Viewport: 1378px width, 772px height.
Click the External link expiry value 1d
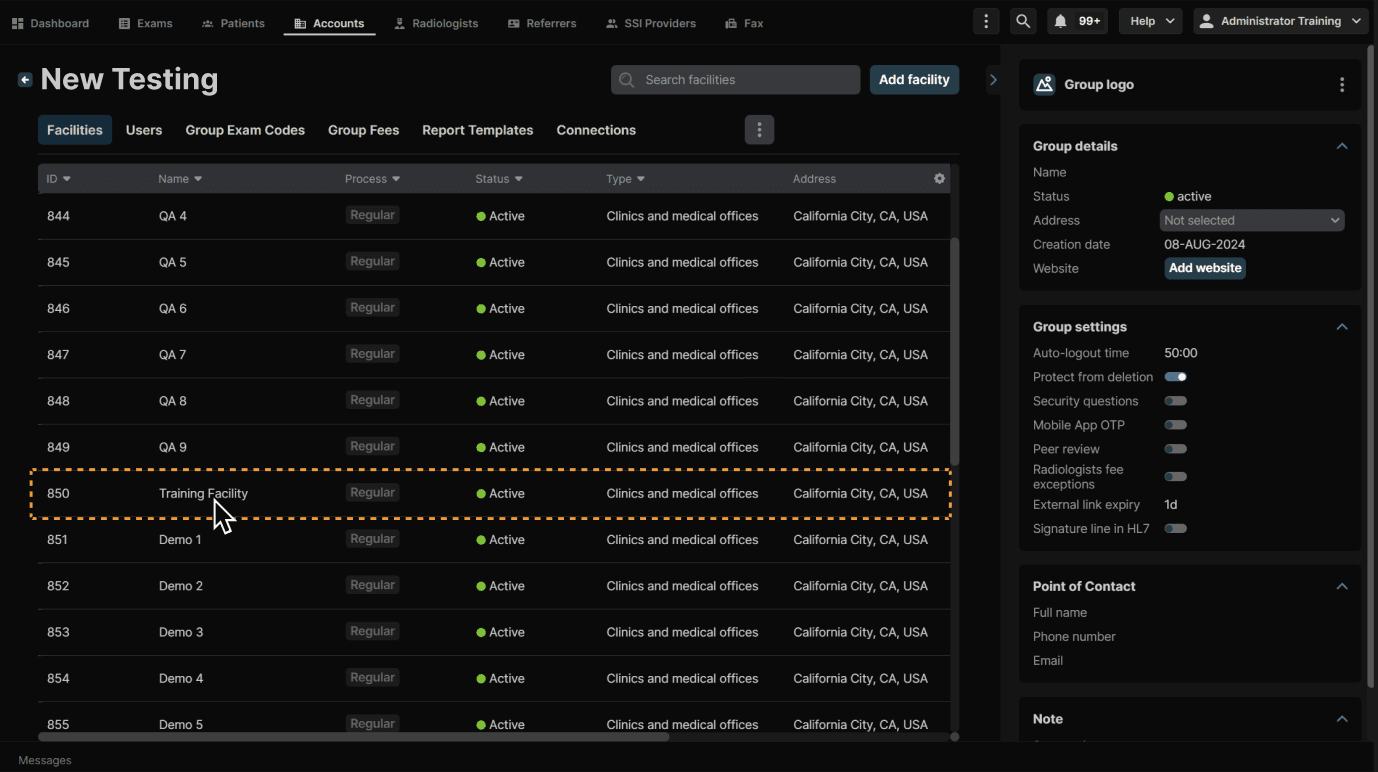pos(1171,505)
